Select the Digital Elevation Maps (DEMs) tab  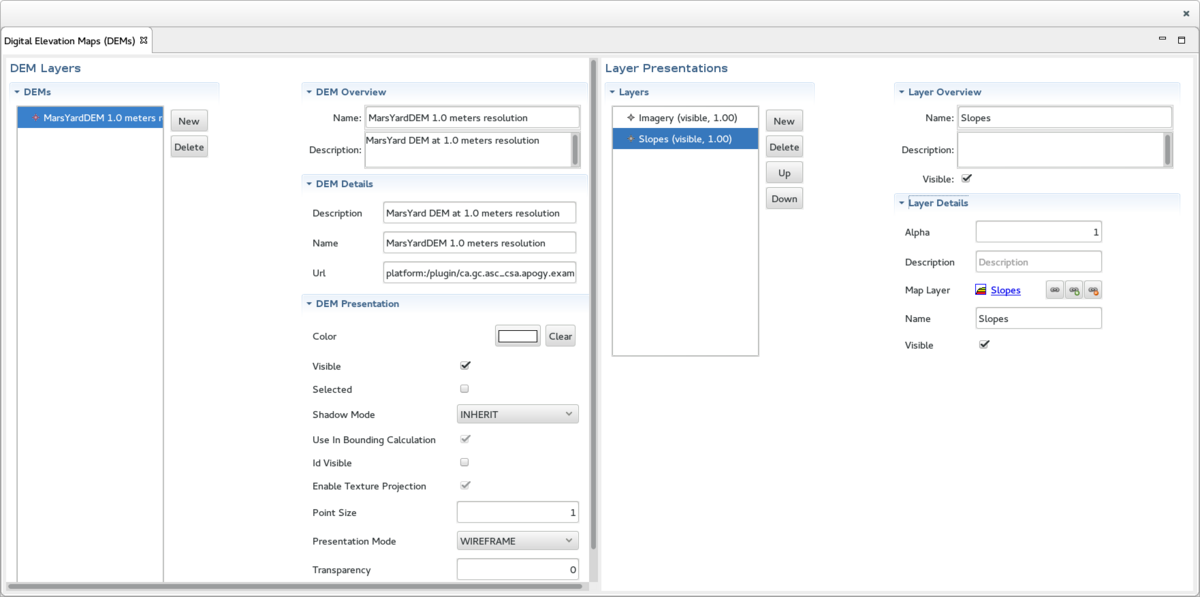point(70,40)
